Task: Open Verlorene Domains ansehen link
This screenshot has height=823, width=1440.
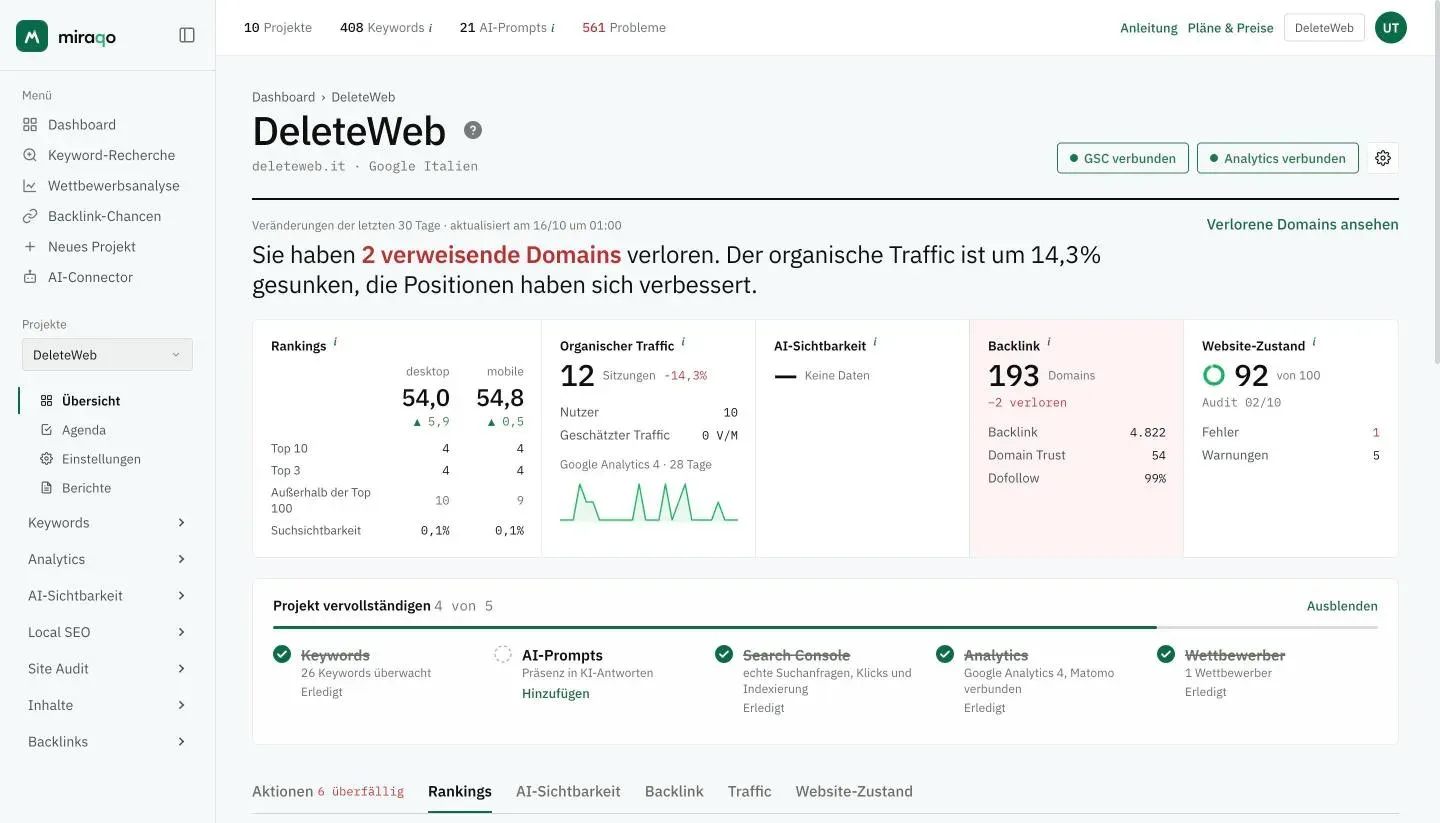Action: [1303, 225]
